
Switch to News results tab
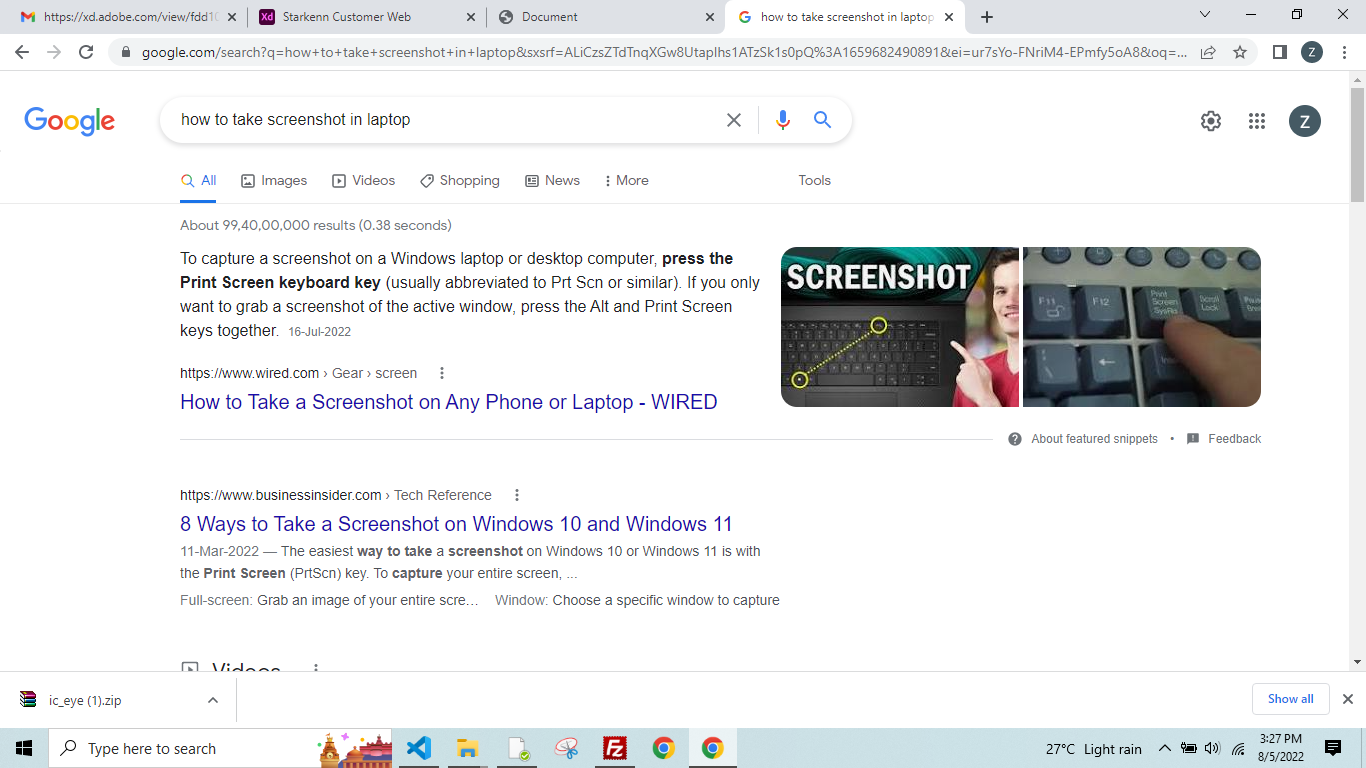[x=552, y=181]
